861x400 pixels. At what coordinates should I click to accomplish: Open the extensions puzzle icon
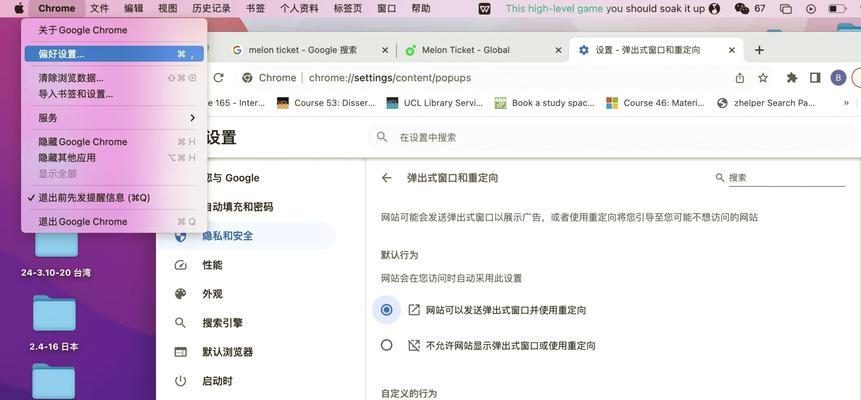pyautogui.click(x=791, y=77)
